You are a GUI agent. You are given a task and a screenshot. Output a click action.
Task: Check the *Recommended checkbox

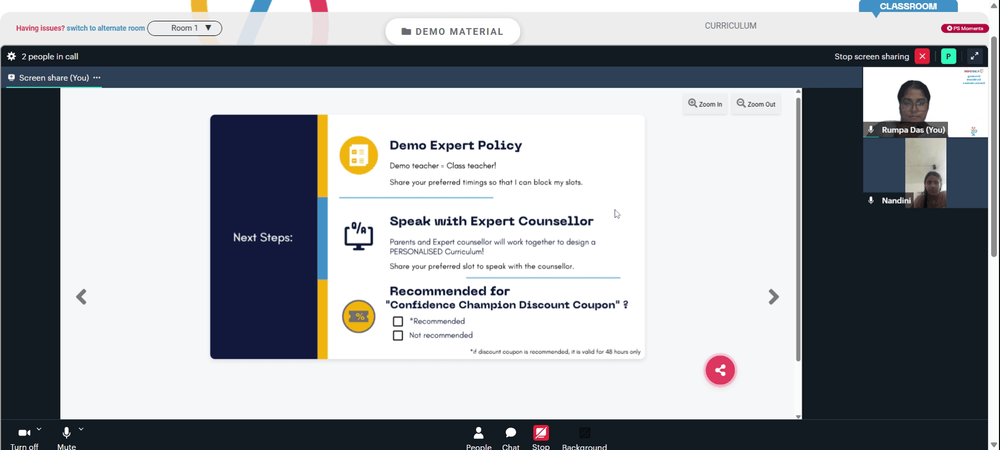(x=398, y=321)
